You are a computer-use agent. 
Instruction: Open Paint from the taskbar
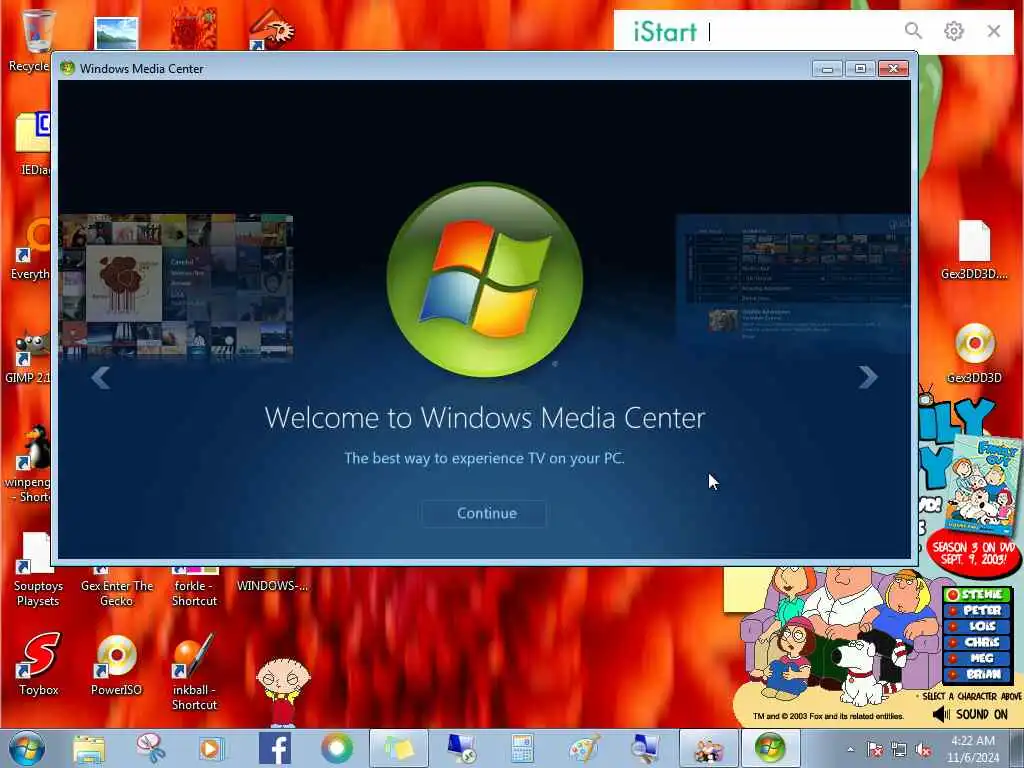click(584, 748)
